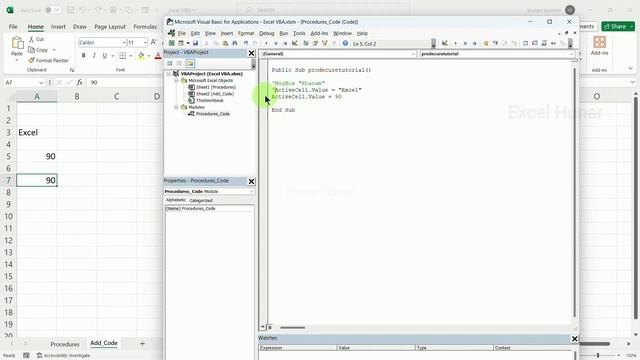Select Procedures_Code module in Project tree

tap(213, 114)
